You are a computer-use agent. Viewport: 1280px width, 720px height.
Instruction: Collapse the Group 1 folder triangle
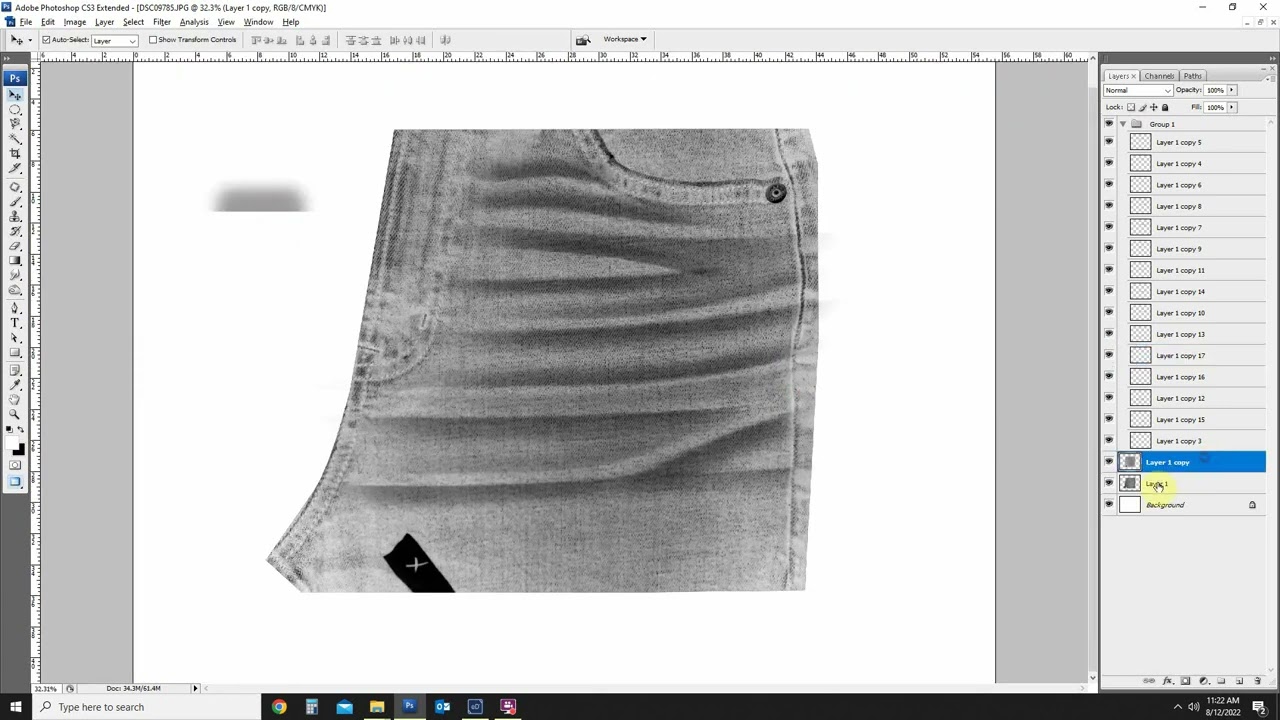click(x=1123, y=124)
